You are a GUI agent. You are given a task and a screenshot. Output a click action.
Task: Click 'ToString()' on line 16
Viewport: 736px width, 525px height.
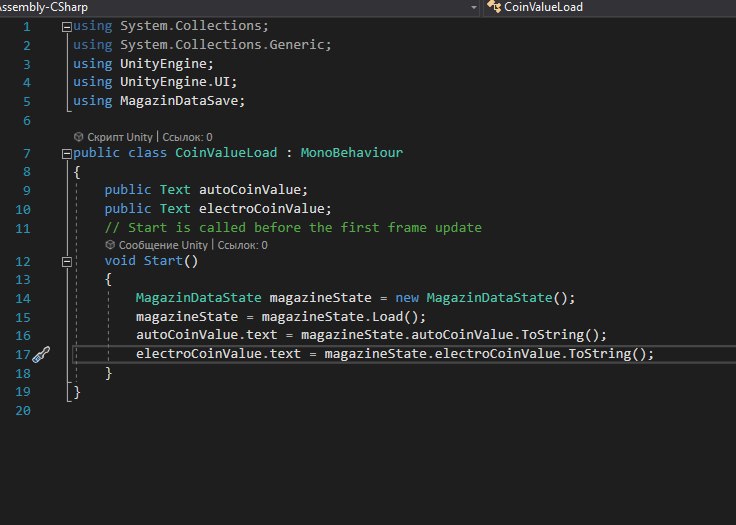point(560,335)
